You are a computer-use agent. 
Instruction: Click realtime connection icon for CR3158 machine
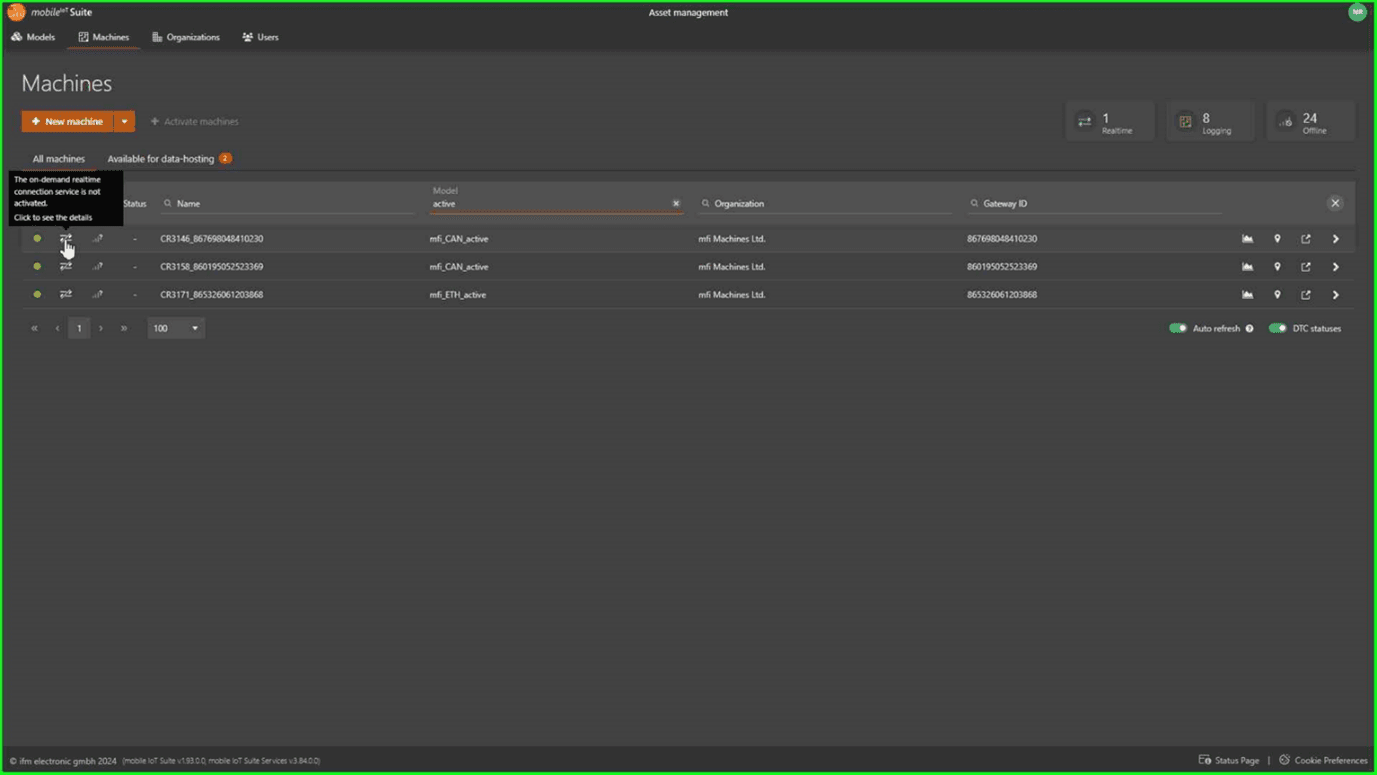pos(66,267)
